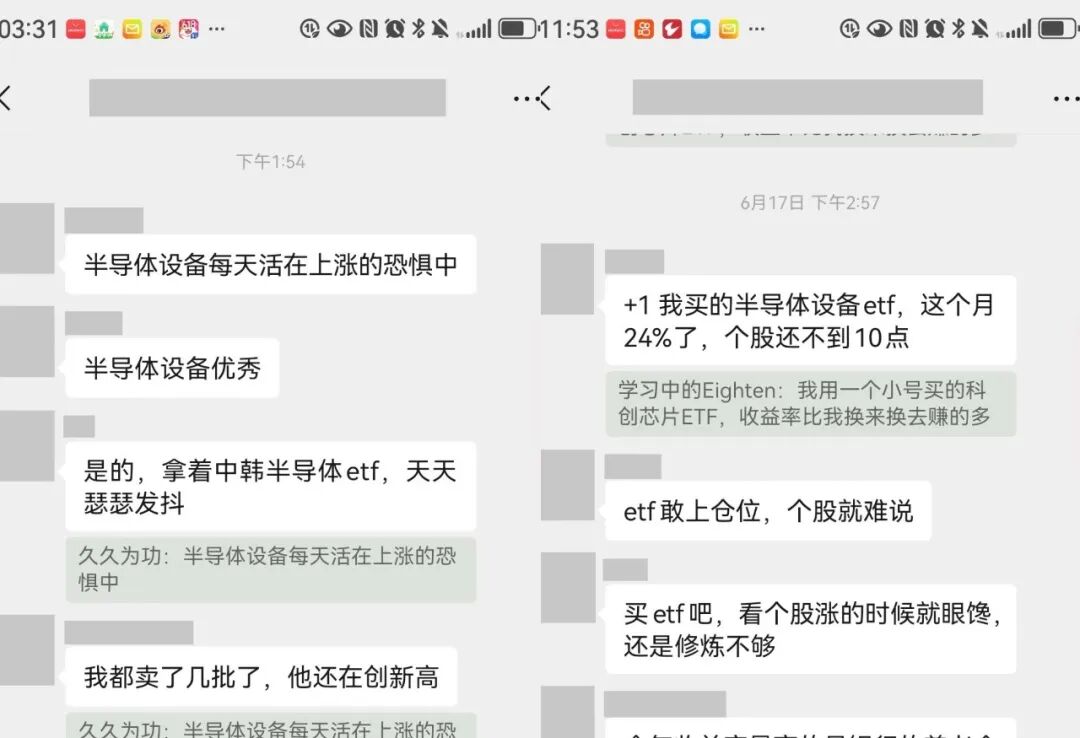Tap the Bluetooth icon in left status bar
Image resolution: width=1080 pixels, height=738 pixels.
(417, 29)
